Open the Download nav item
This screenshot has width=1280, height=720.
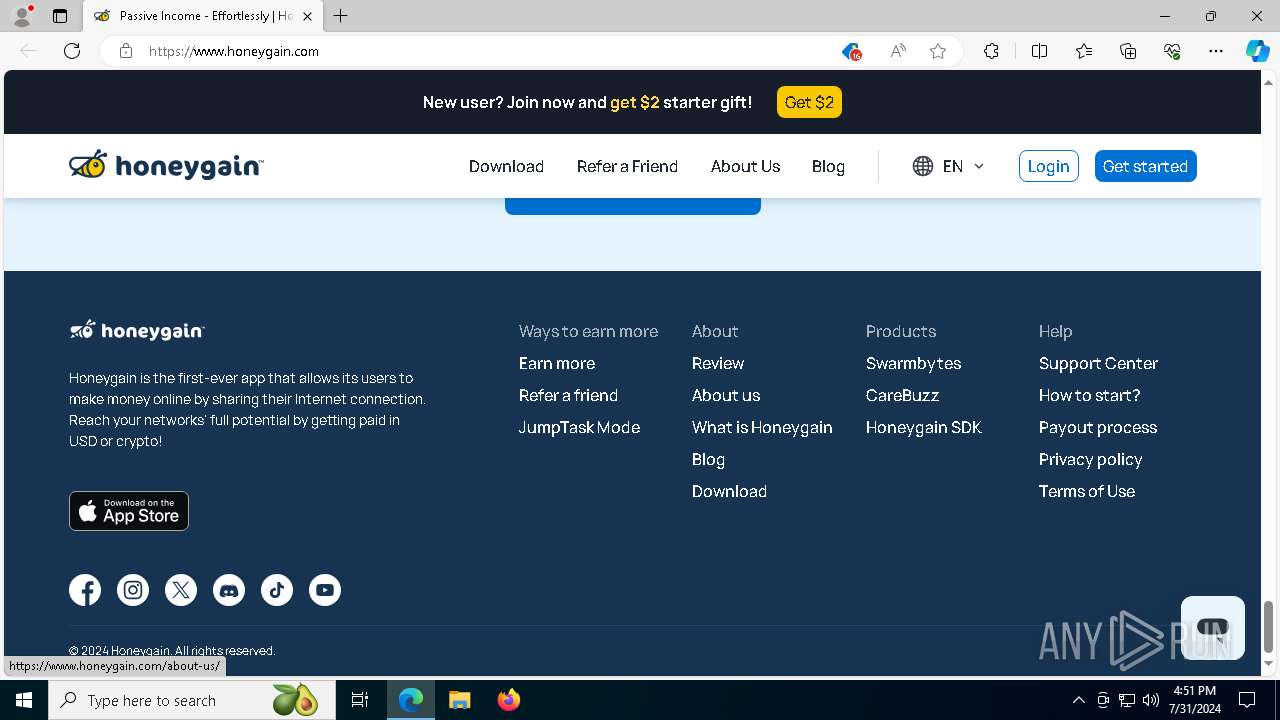coord(506,166)
